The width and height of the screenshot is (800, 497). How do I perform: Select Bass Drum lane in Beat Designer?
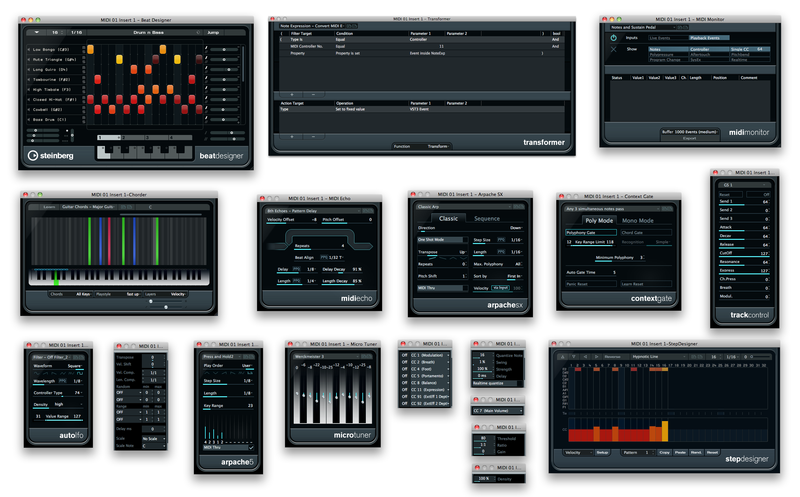click(47, 119)
